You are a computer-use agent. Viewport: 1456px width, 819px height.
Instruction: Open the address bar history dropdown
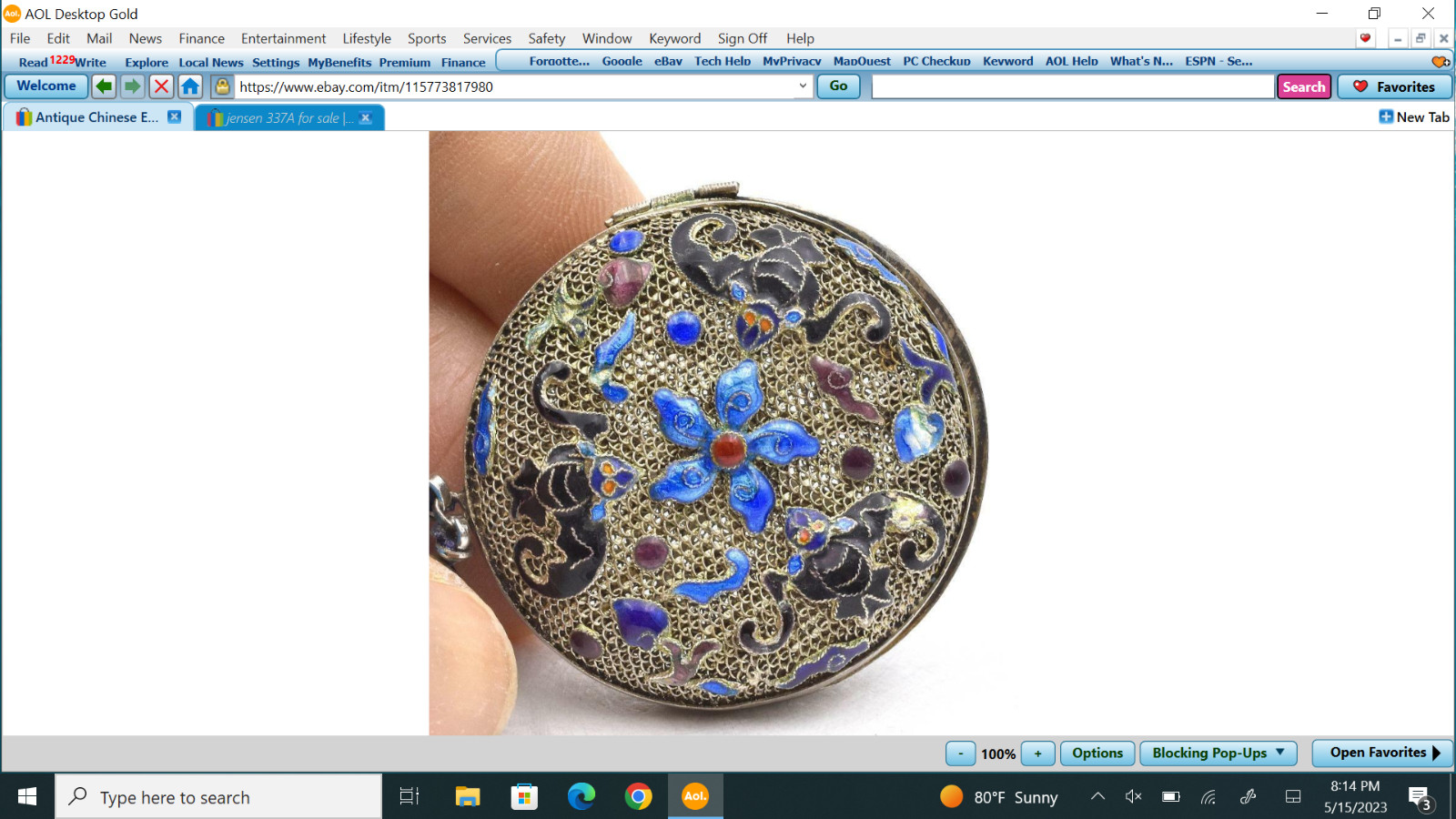(802, 86)
